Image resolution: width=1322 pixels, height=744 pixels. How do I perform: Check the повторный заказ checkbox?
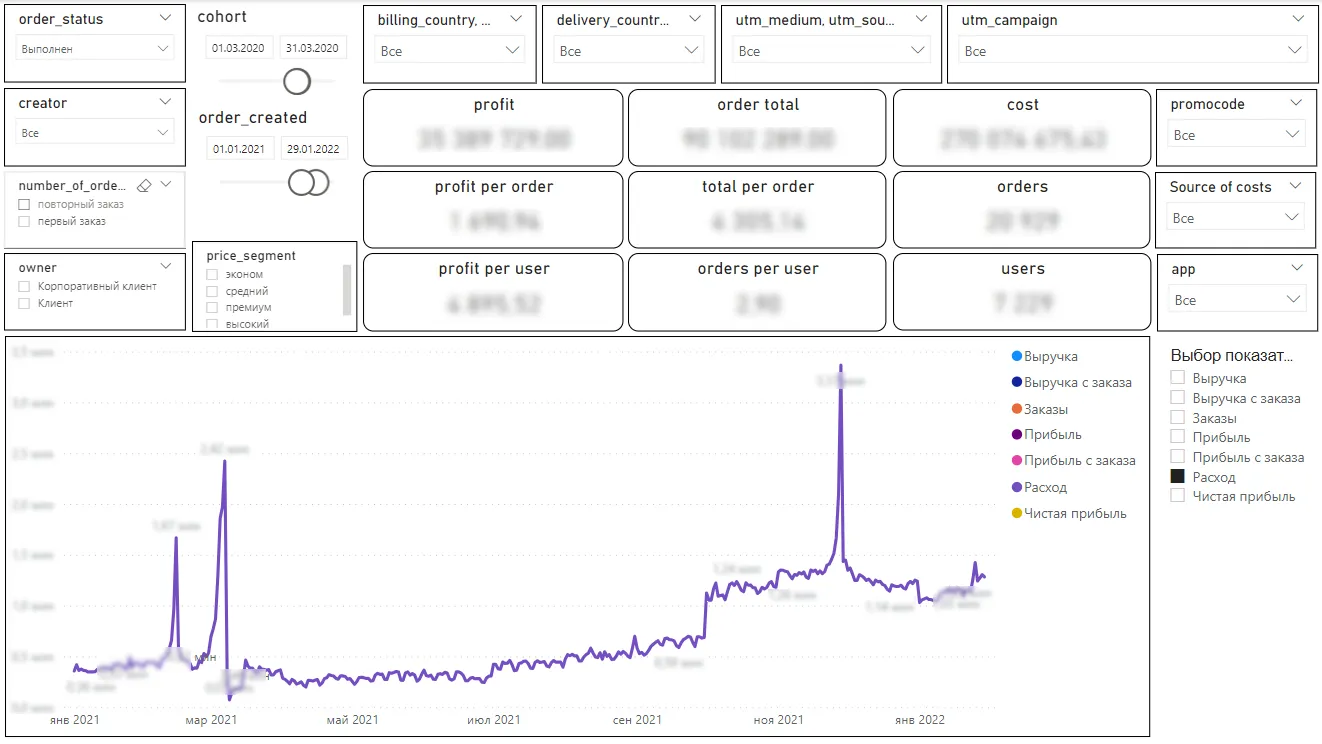point(24,204)
